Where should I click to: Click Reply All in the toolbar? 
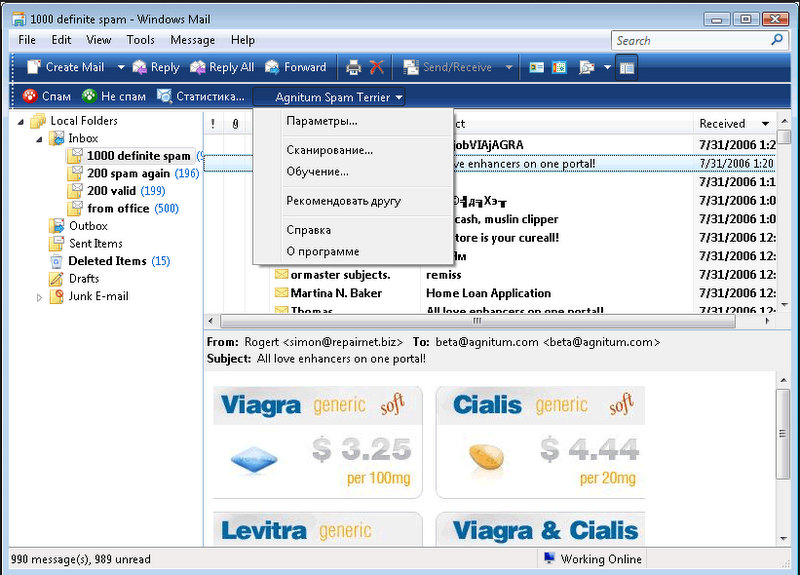(222, 67)
